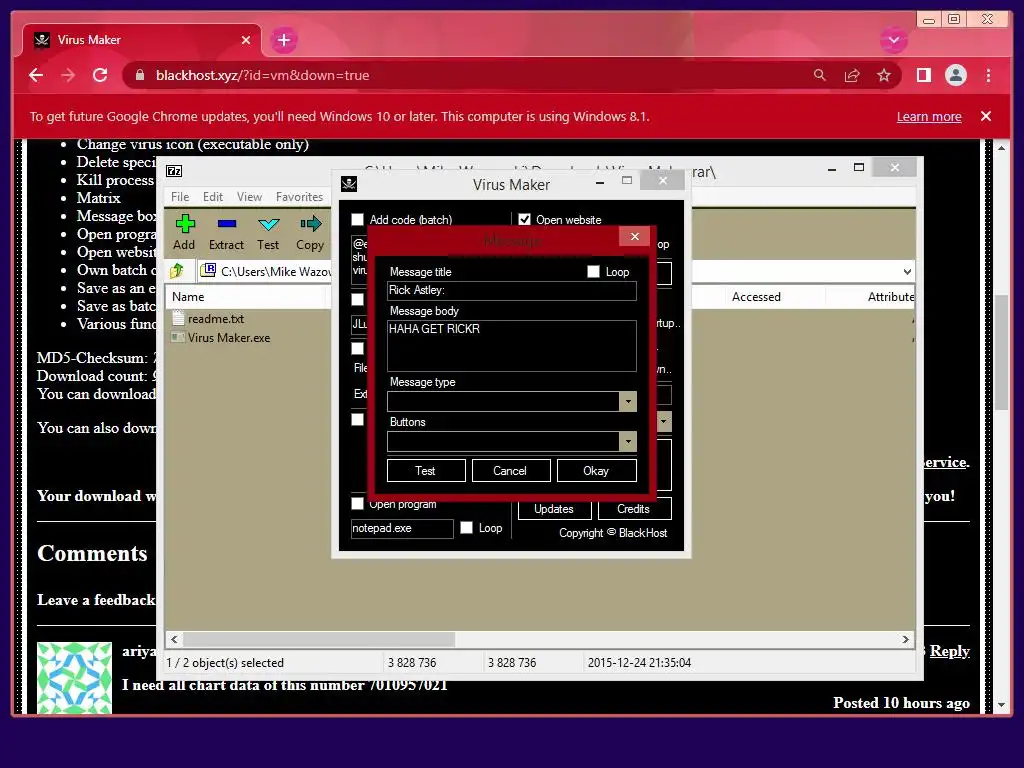Image resolution: width=1024 pixels, height=768 pixels.
Task: Close the Message dialog
Action: 634,236
